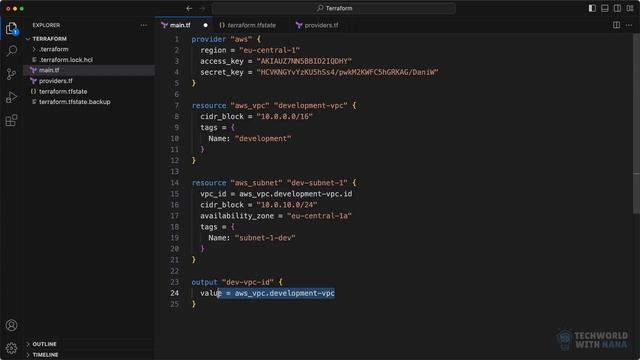Viewport: 640px width, 360px height.
Task: Split the editor to the right
Action: coord(616,25)
